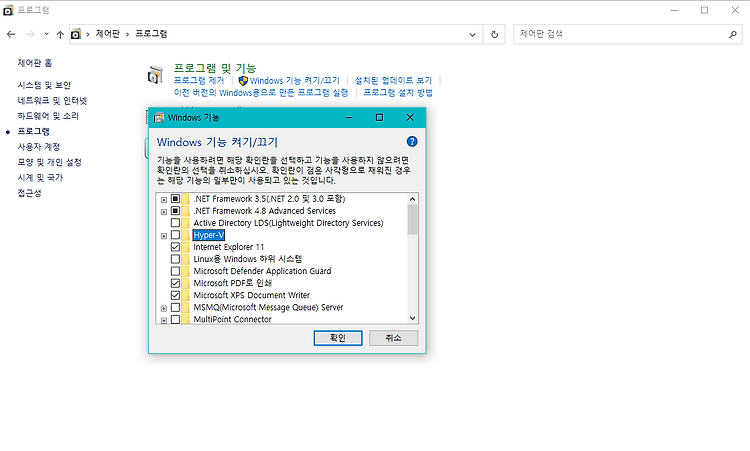Maximize the Windows 기능 dialog
The image size is (750, 451).
[379, 118]
